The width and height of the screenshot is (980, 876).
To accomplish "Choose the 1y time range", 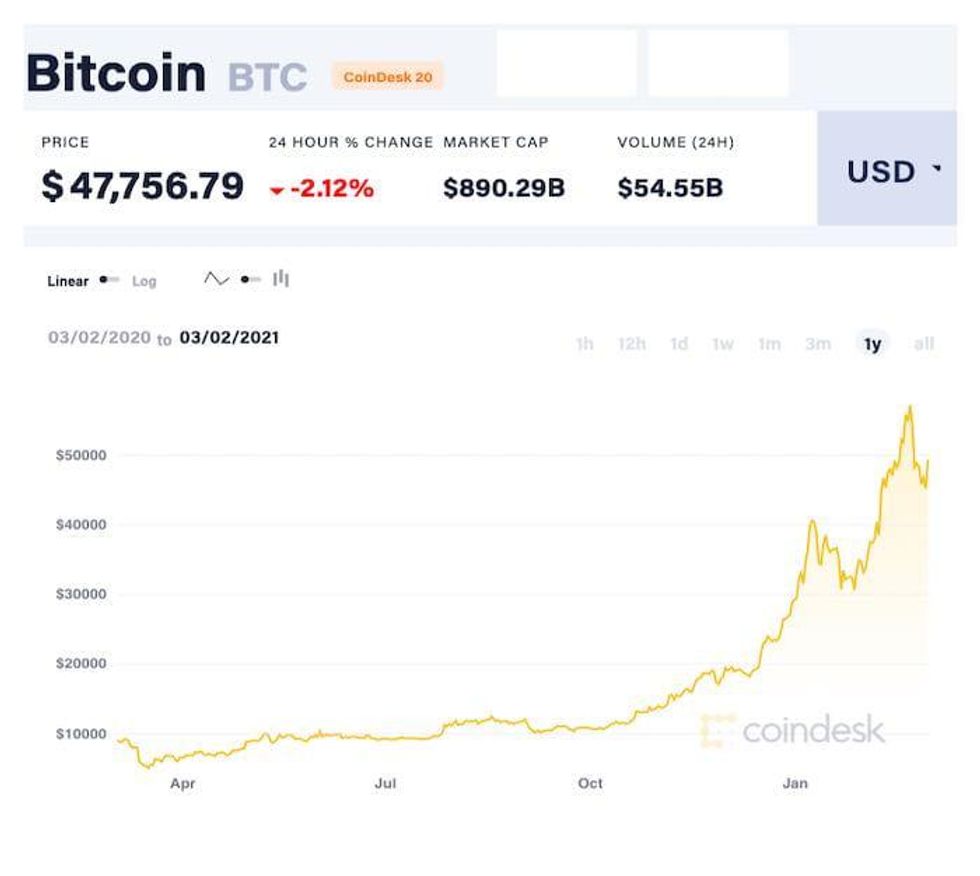I will 873,344.
